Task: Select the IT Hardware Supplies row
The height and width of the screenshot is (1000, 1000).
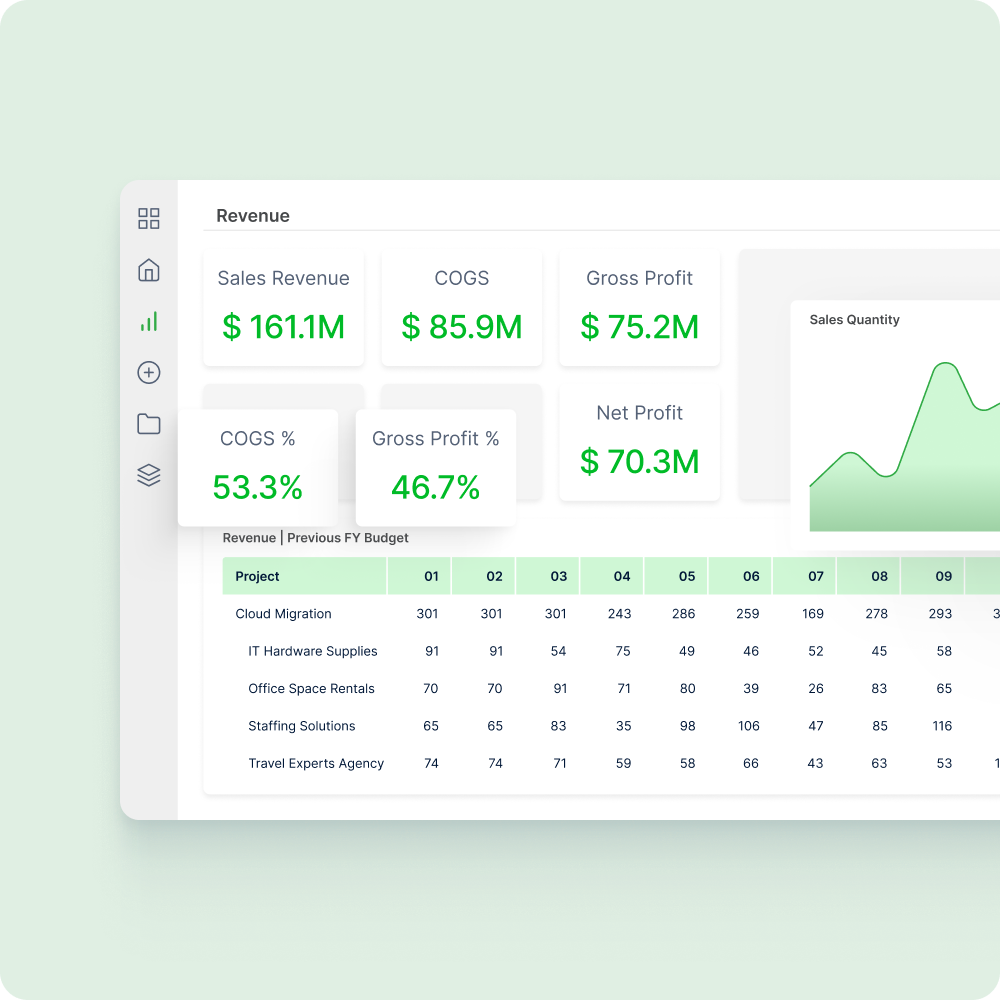Action: point(312,651)
